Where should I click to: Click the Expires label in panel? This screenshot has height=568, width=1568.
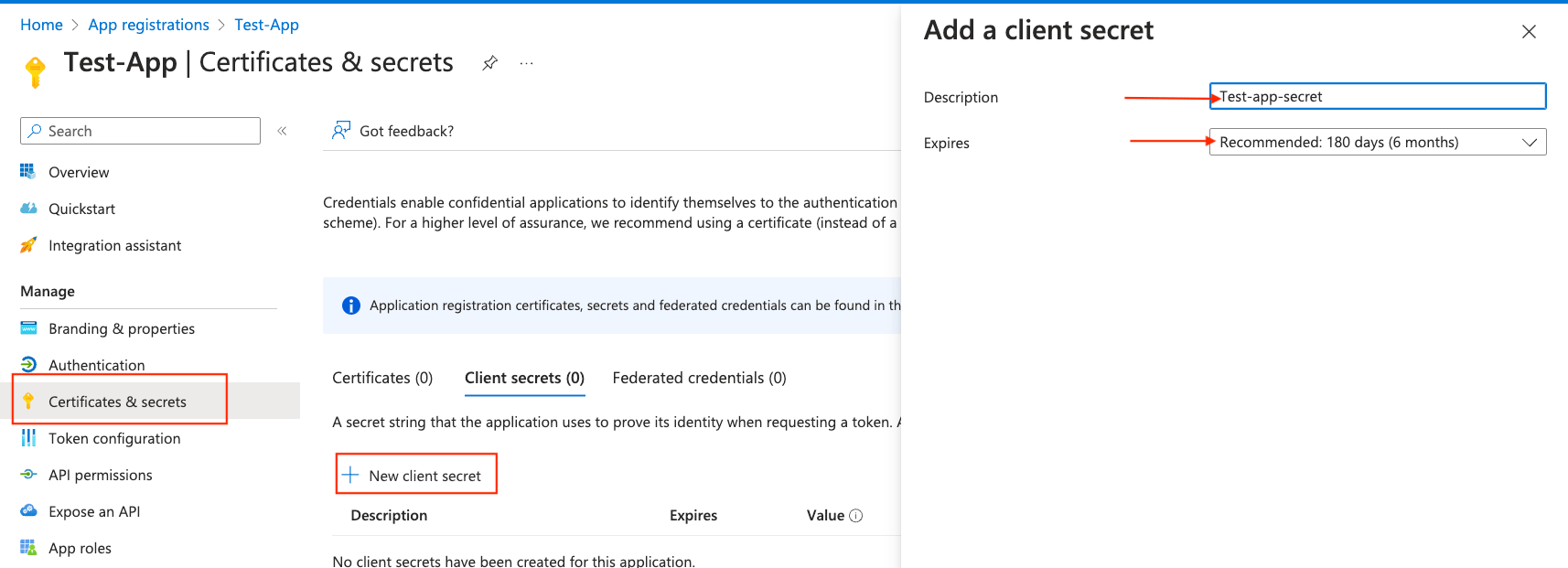946,143
